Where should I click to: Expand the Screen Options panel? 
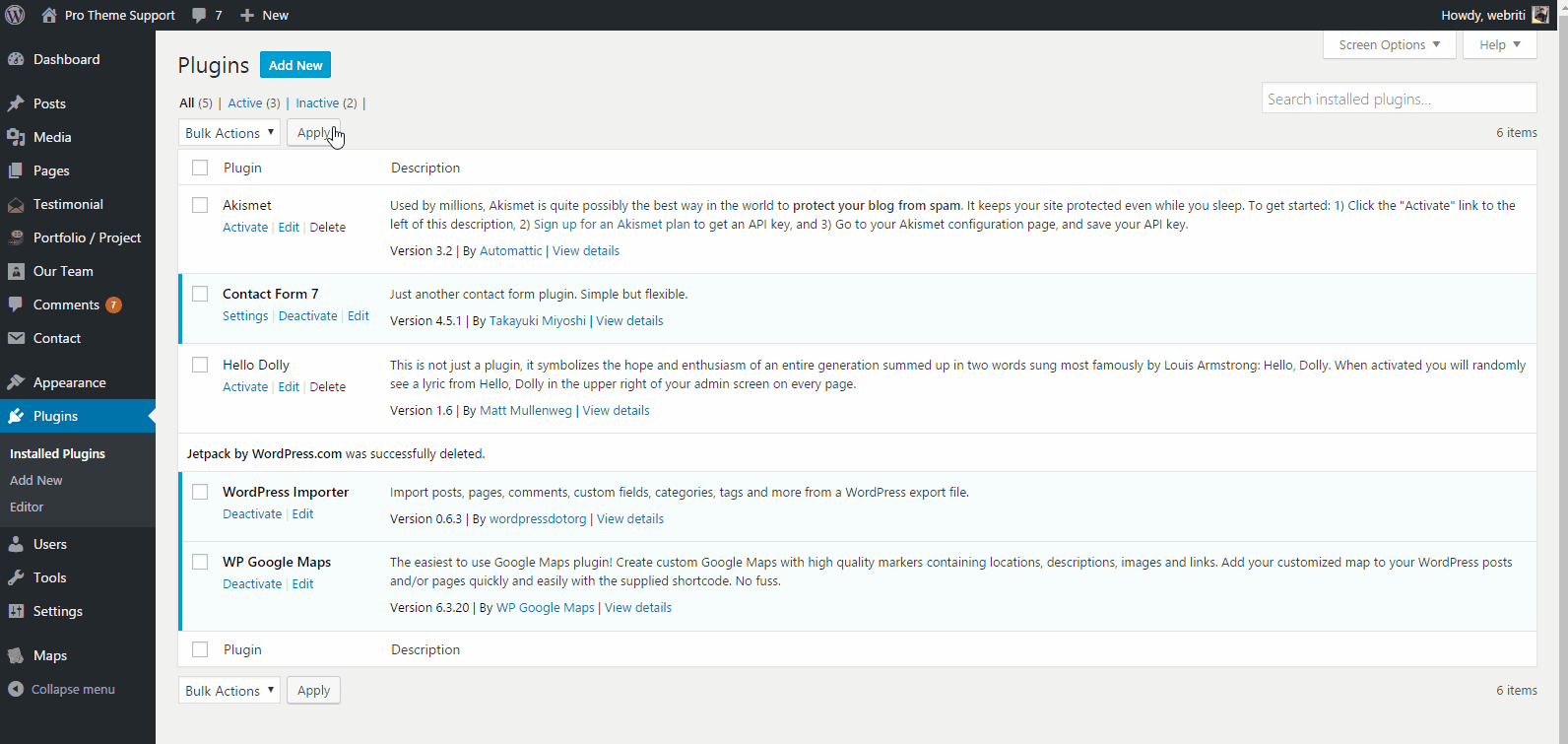point(1390,44)
